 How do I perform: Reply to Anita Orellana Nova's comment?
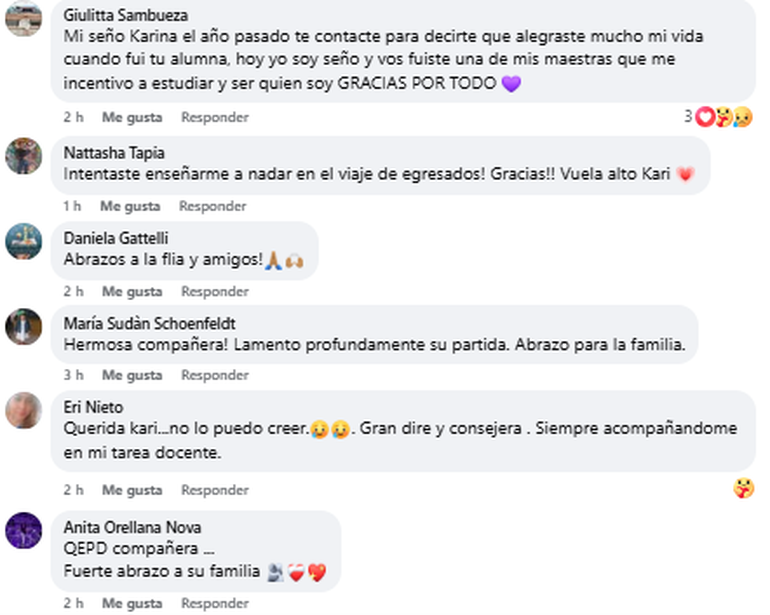[214, 604]
